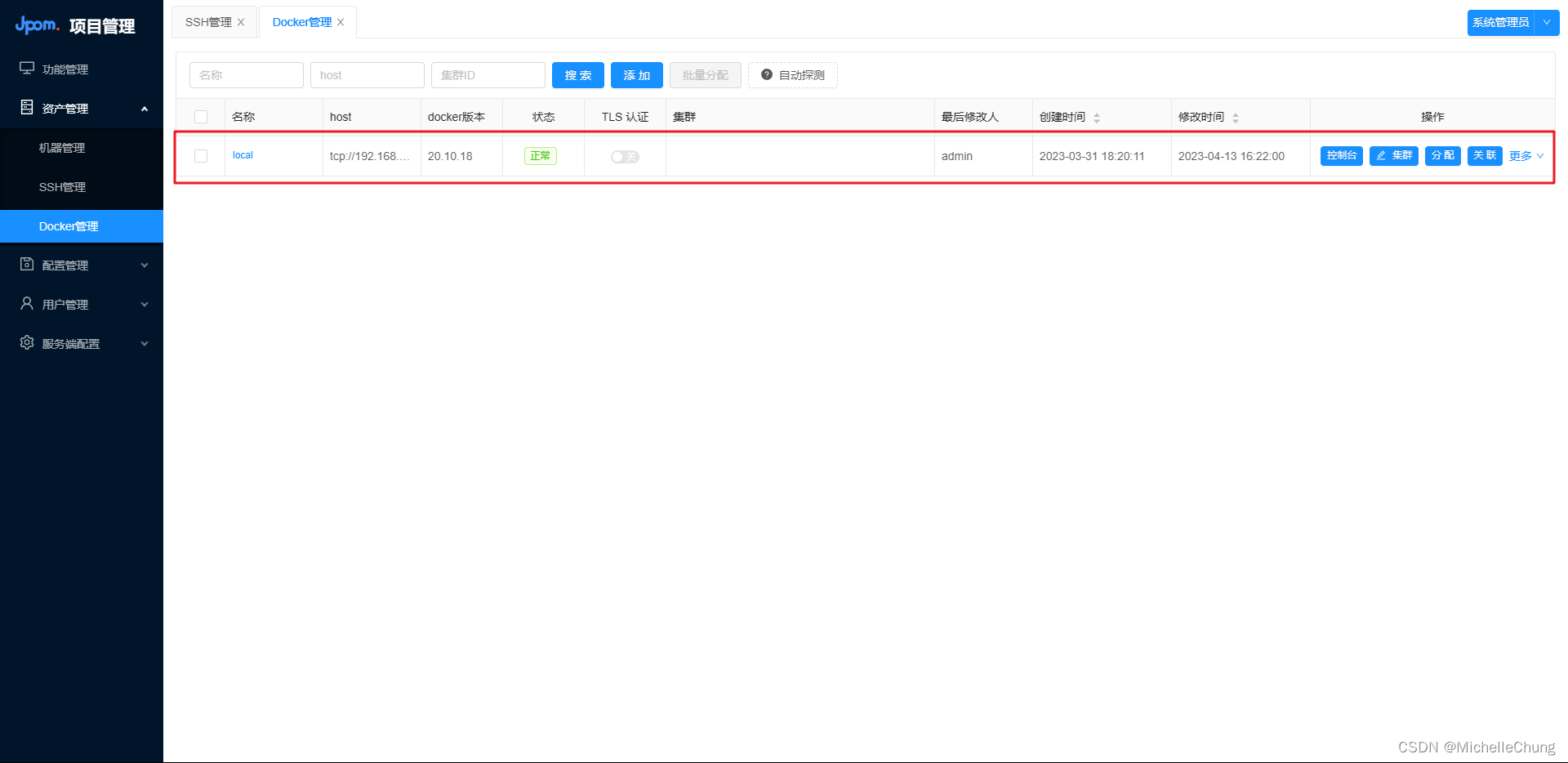Click the 分配 button in local row
The height and width of the screenshot is (763, 1568).
[1443, 155]
